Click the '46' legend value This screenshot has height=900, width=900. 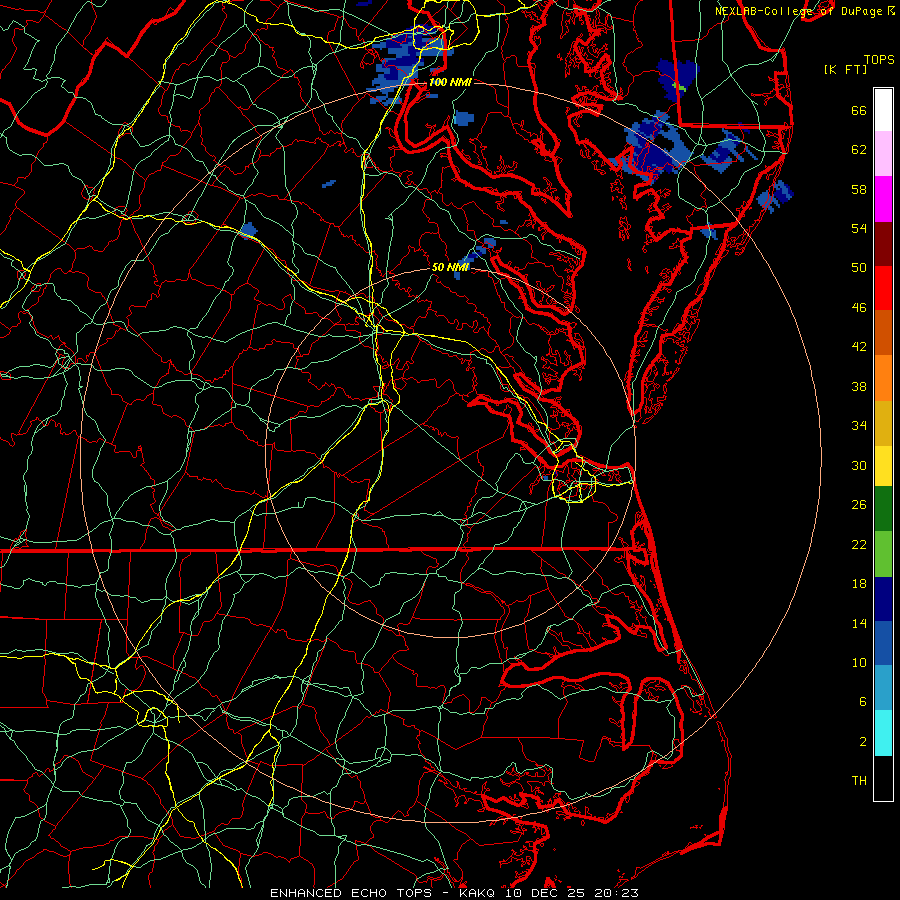tap(859, 308)
